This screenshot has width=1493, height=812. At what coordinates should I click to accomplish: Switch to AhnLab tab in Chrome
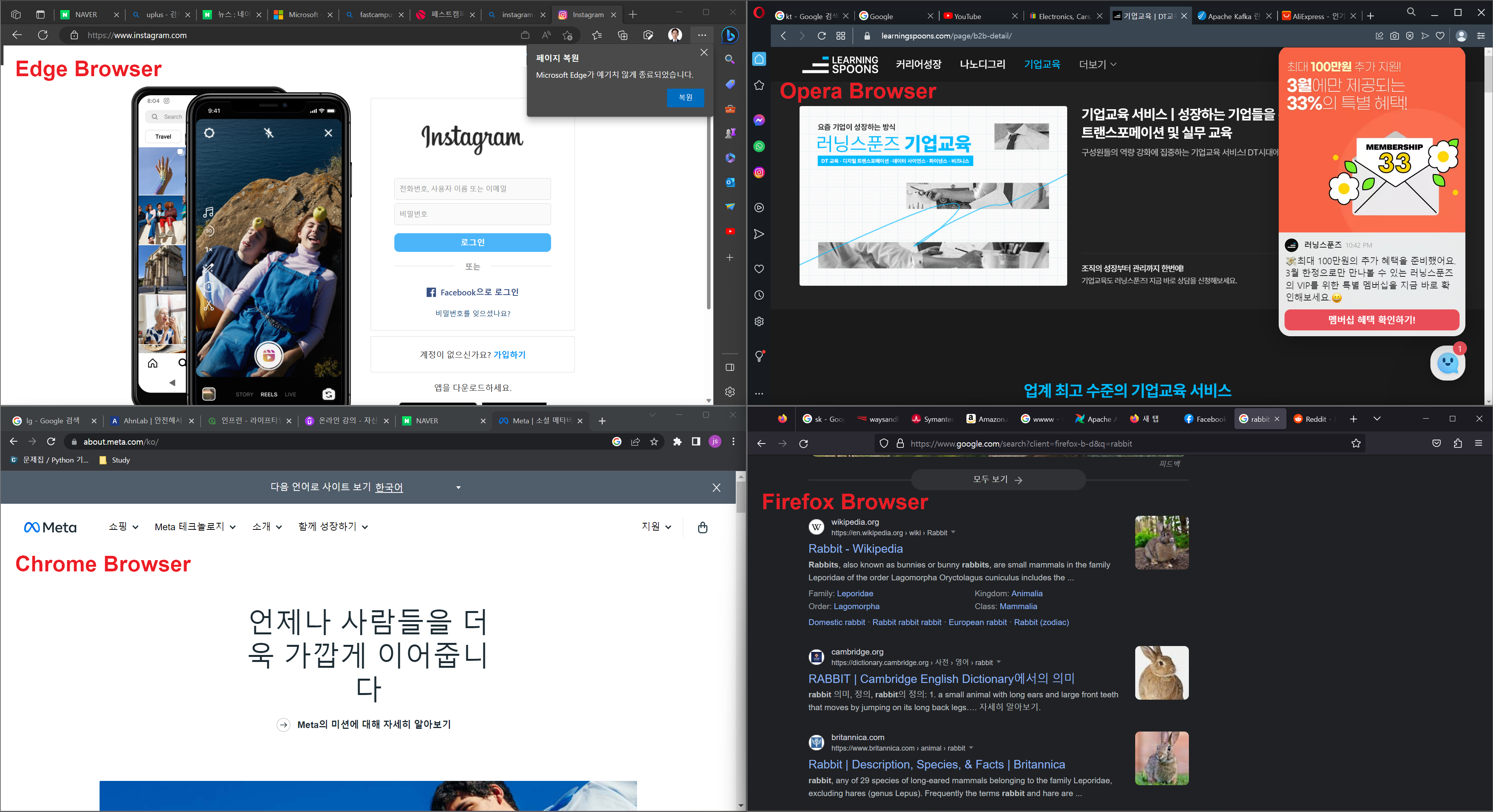click(x=152, y=421)
